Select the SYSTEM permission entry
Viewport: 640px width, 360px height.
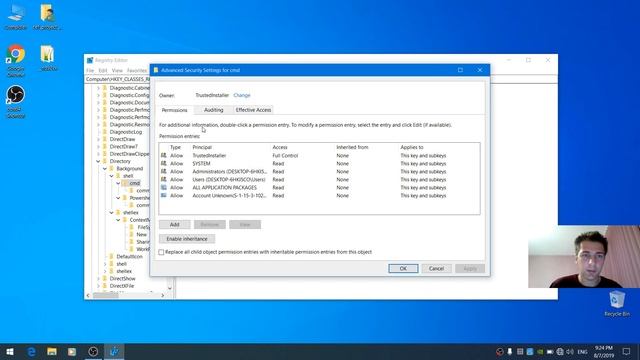click(319, 163)
